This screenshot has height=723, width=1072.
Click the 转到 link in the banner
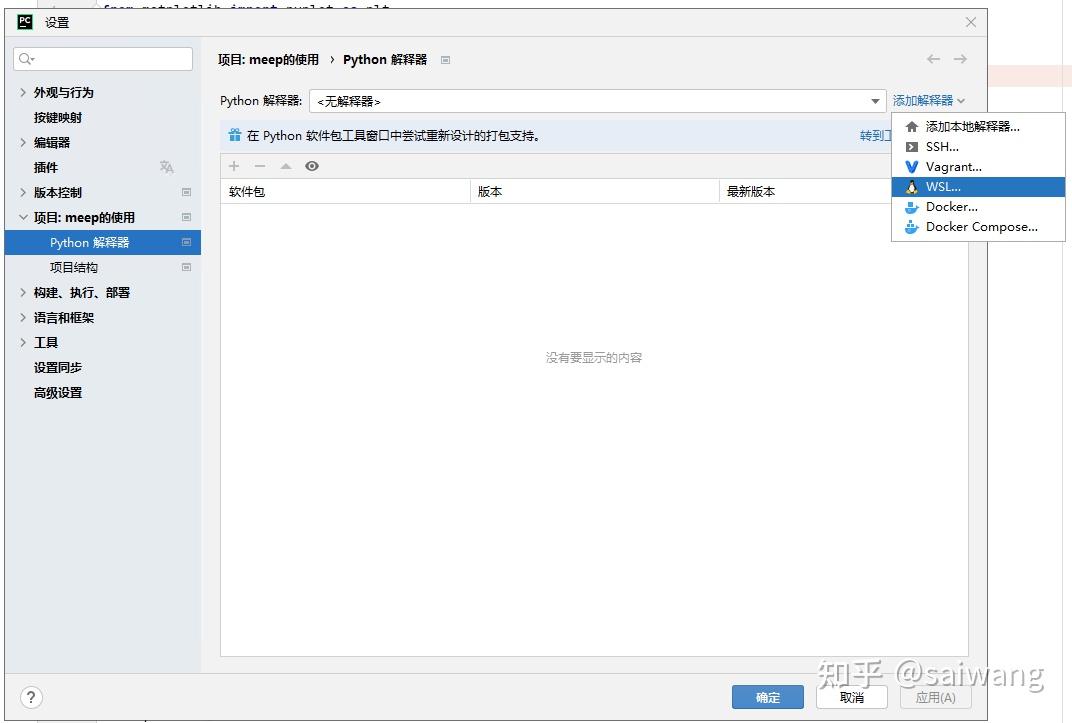[875, 135]
